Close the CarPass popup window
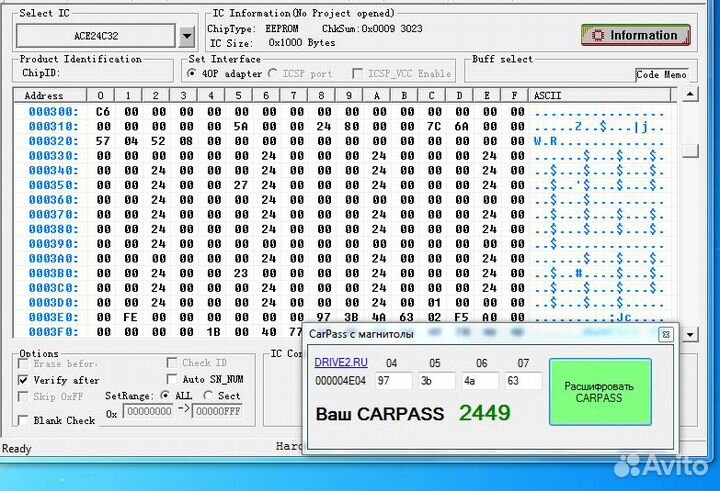The width and height of the screenshot is (720, 491). [665, 335]
